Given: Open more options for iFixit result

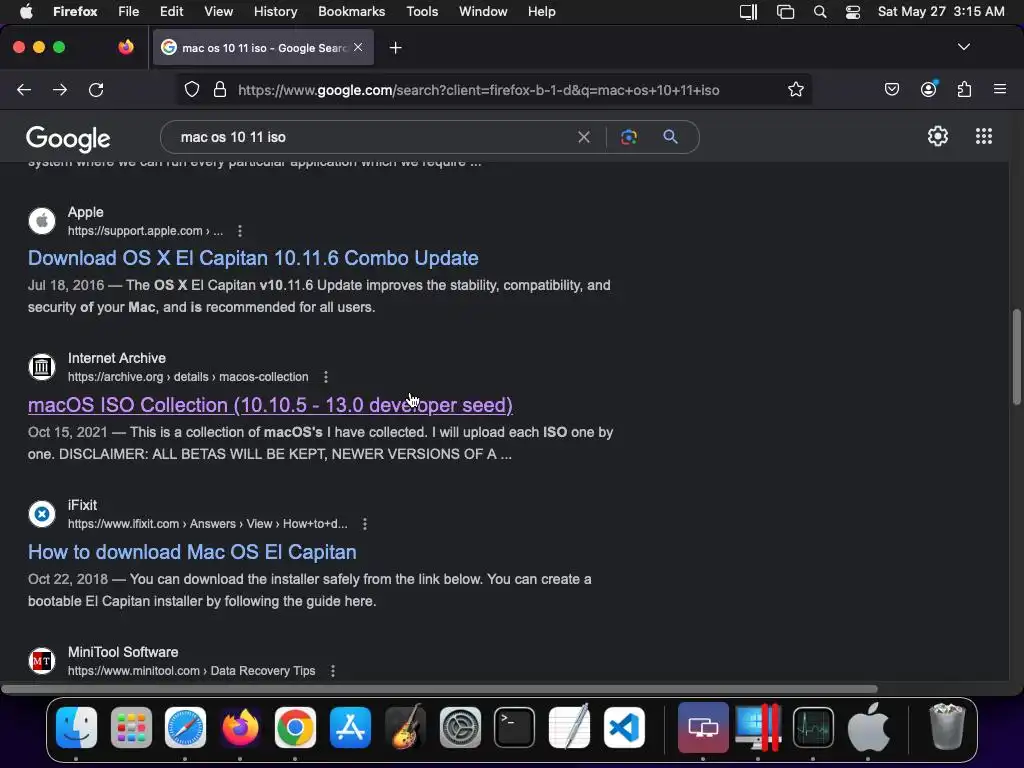Looking at the screenshot, I should point(365,524).
